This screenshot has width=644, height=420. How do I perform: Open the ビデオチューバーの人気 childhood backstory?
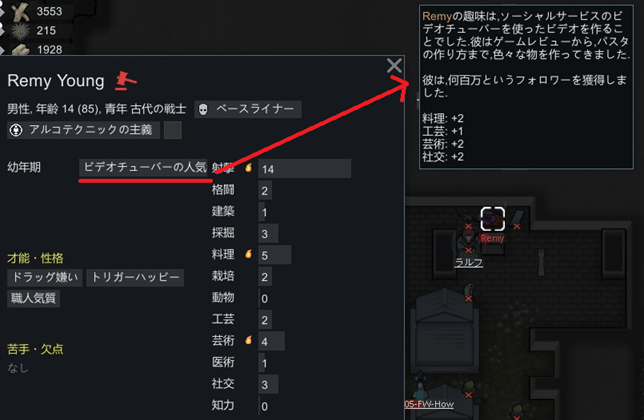coord(144,167)
